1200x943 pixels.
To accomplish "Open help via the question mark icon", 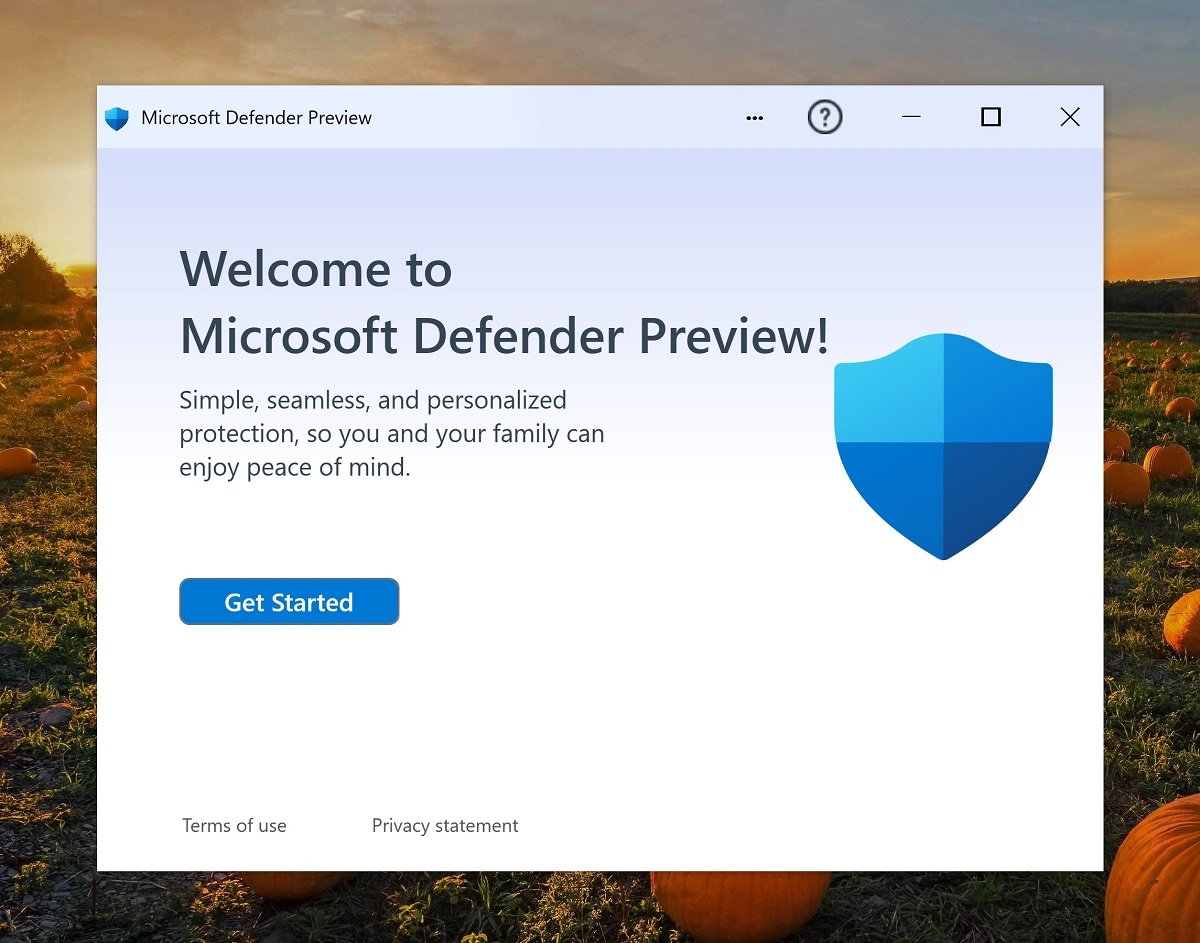I will tap(825, 117).
